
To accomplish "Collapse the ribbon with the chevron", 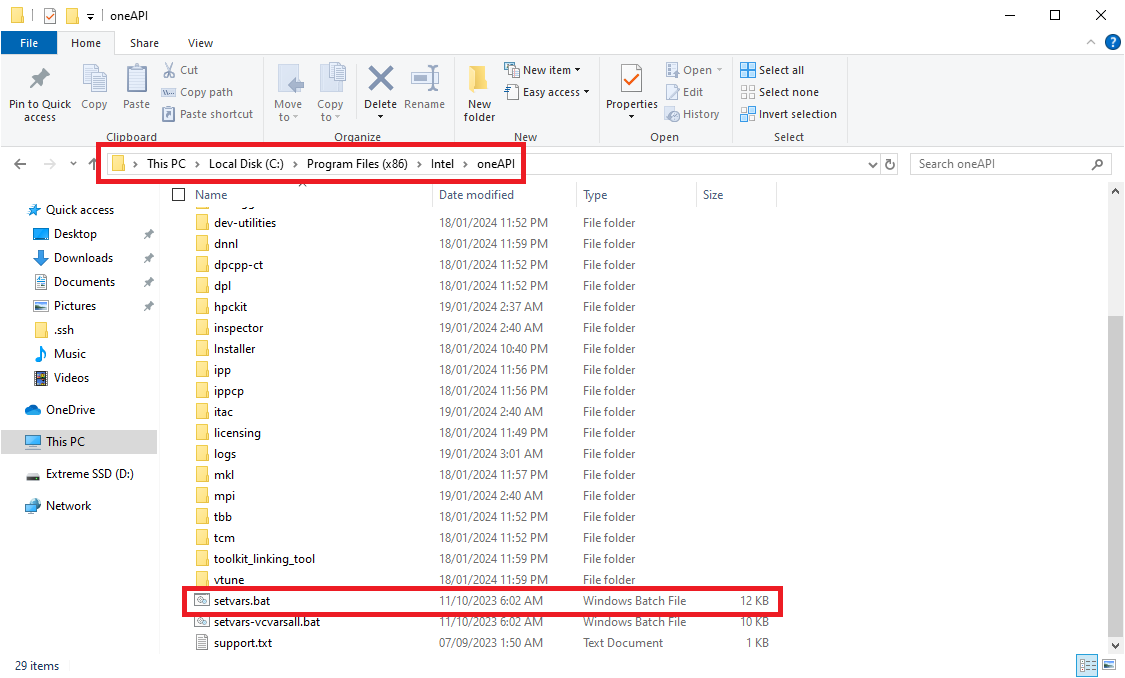I will click(1091, 42).
